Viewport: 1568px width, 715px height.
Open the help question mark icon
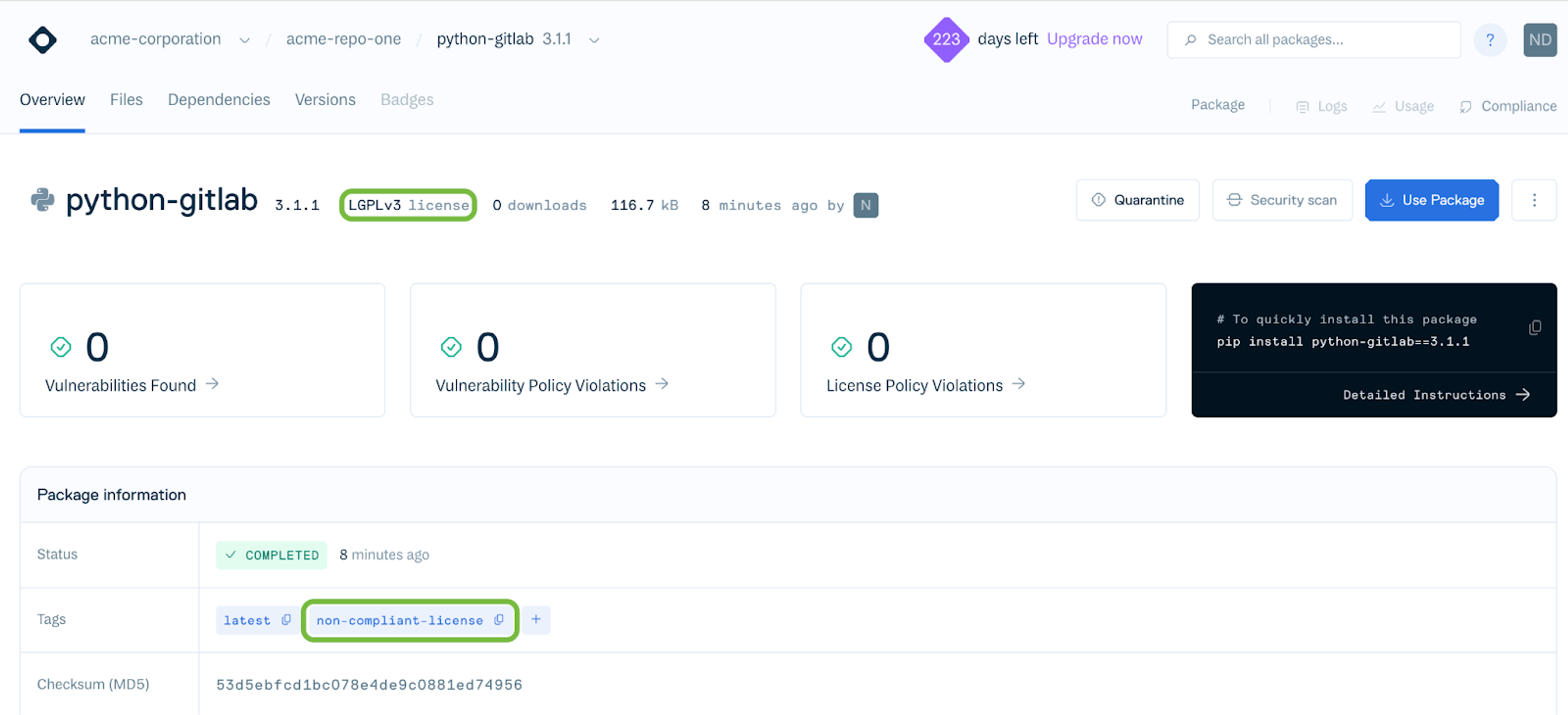pyautogui.click(x=1490, y=40)
